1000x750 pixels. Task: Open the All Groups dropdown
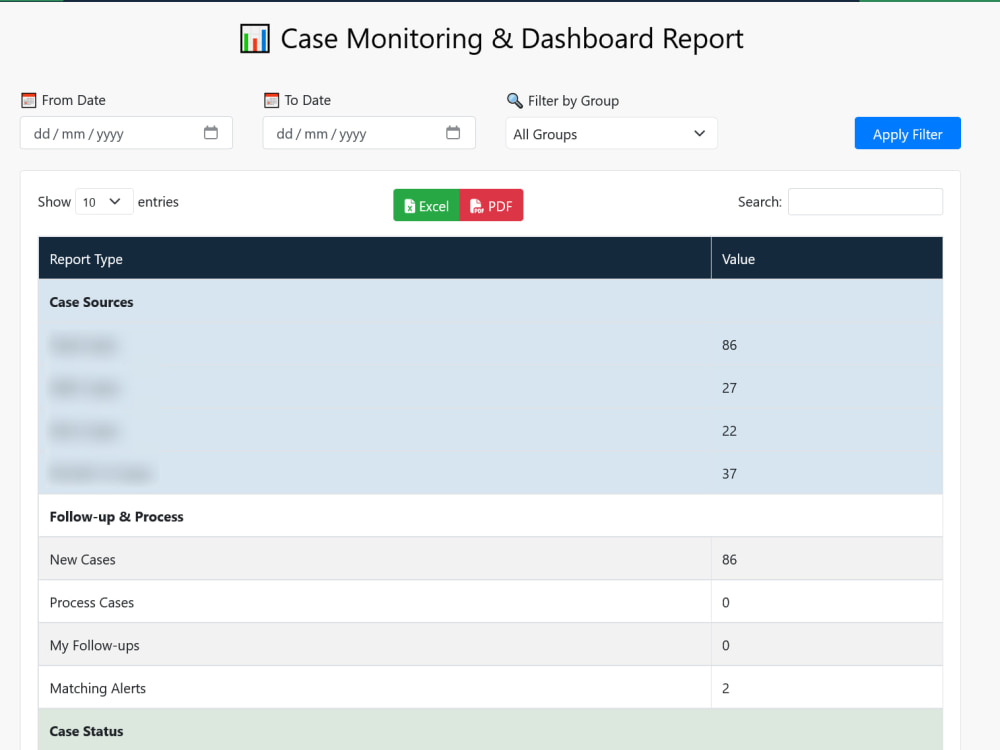[x=612, y=133]
